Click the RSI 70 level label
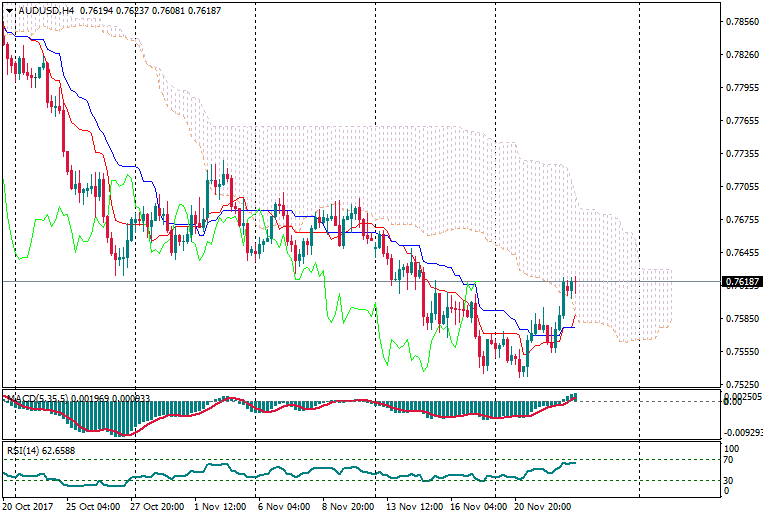This screenshot has height=518, width=763. click(x=730, y=460)
